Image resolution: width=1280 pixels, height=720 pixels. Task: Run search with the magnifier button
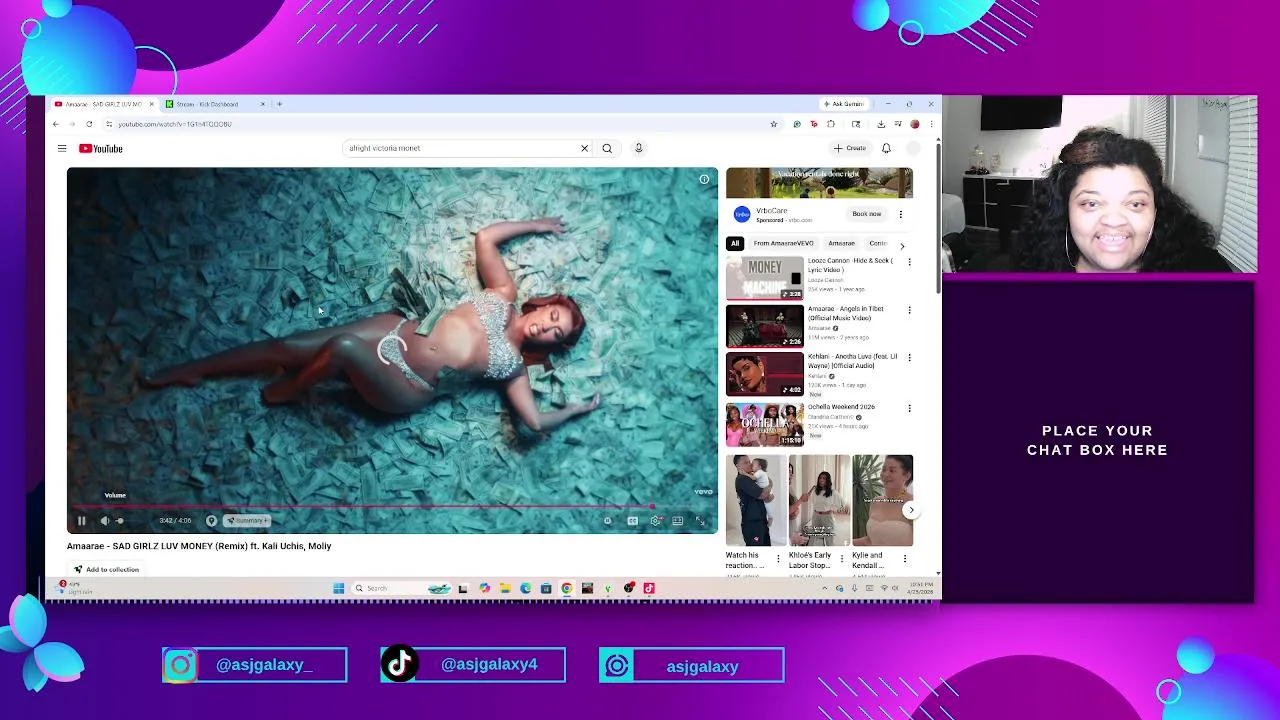coord(607,148)
